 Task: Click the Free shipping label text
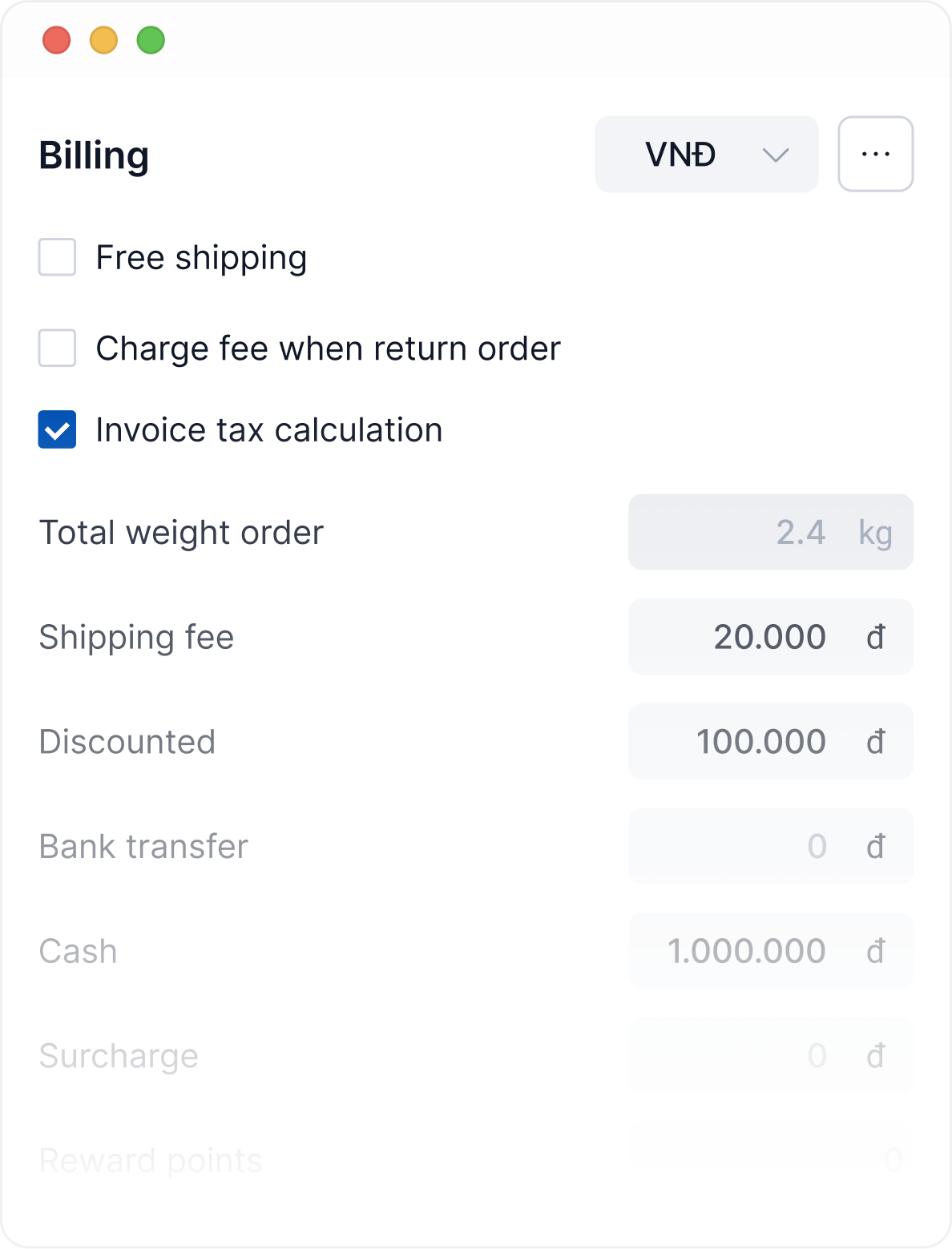pos(201,258)
